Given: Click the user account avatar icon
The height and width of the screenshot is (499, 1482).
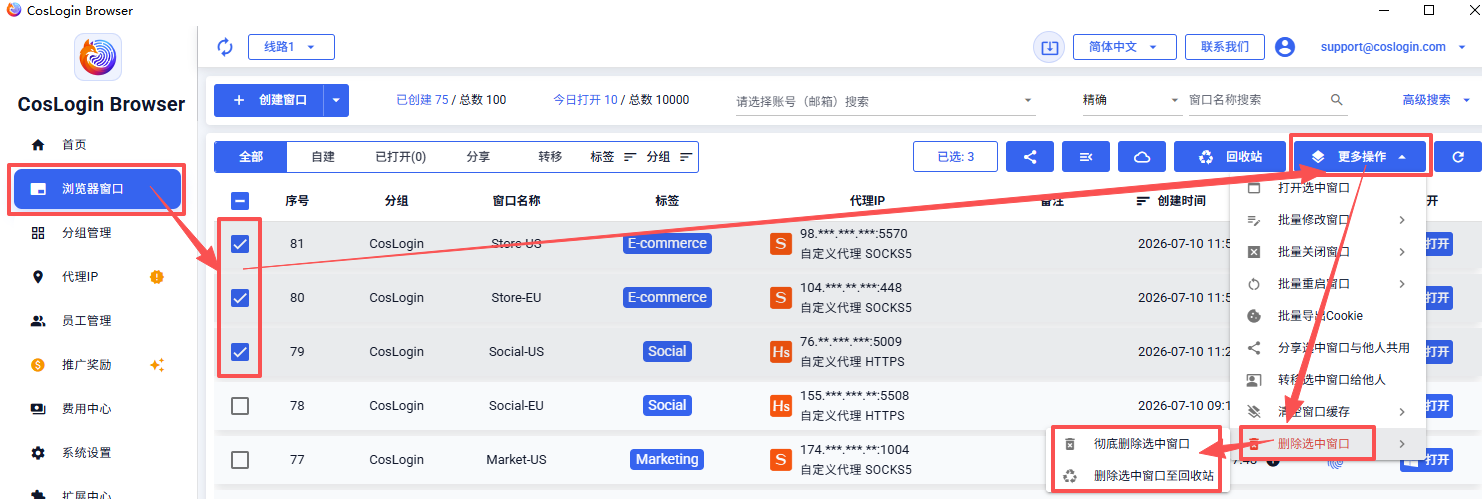Looking at the screenshot, I should 1285,47.
